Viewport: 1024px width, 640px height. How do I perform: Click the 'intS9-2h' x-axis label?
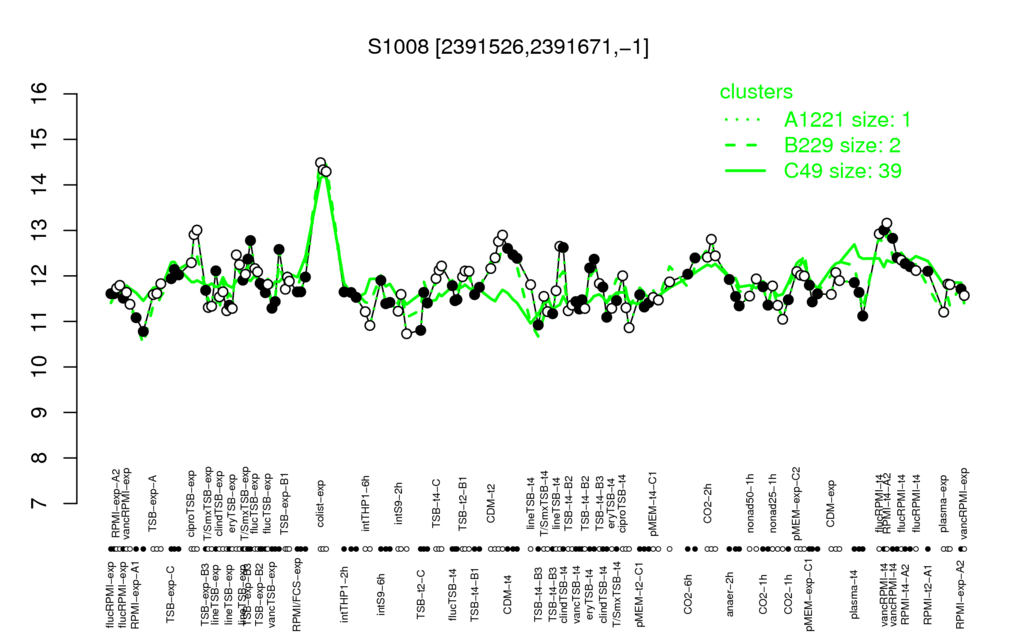coord(399,505)
